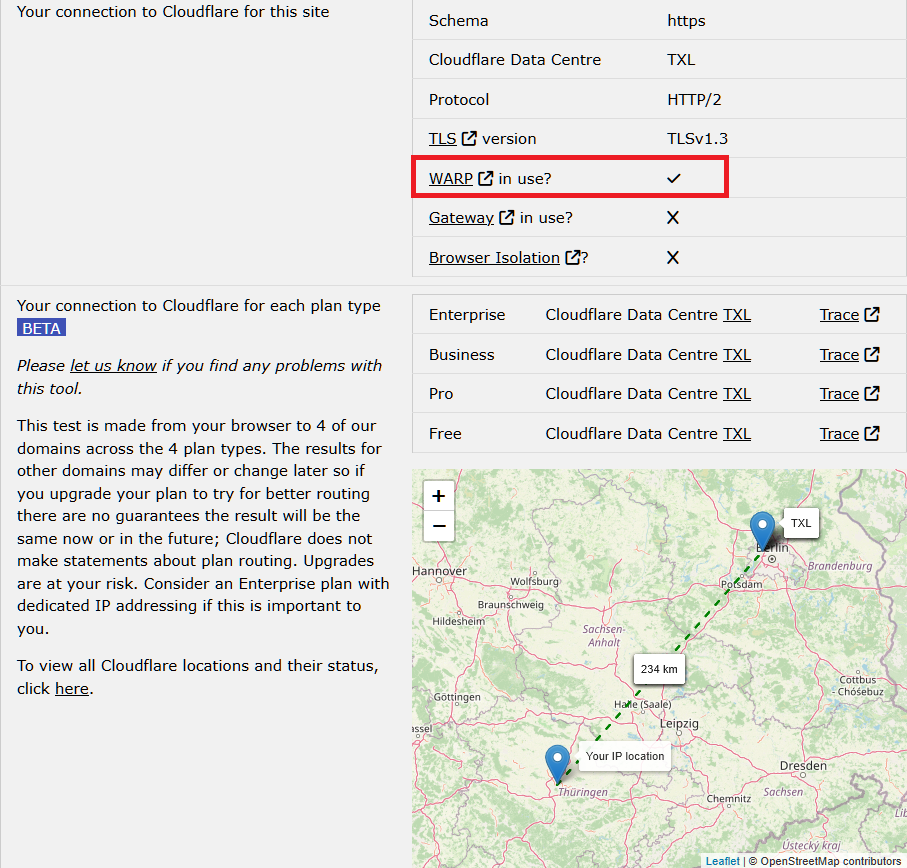Click the Gateway in use X mark

click(673, 217)
